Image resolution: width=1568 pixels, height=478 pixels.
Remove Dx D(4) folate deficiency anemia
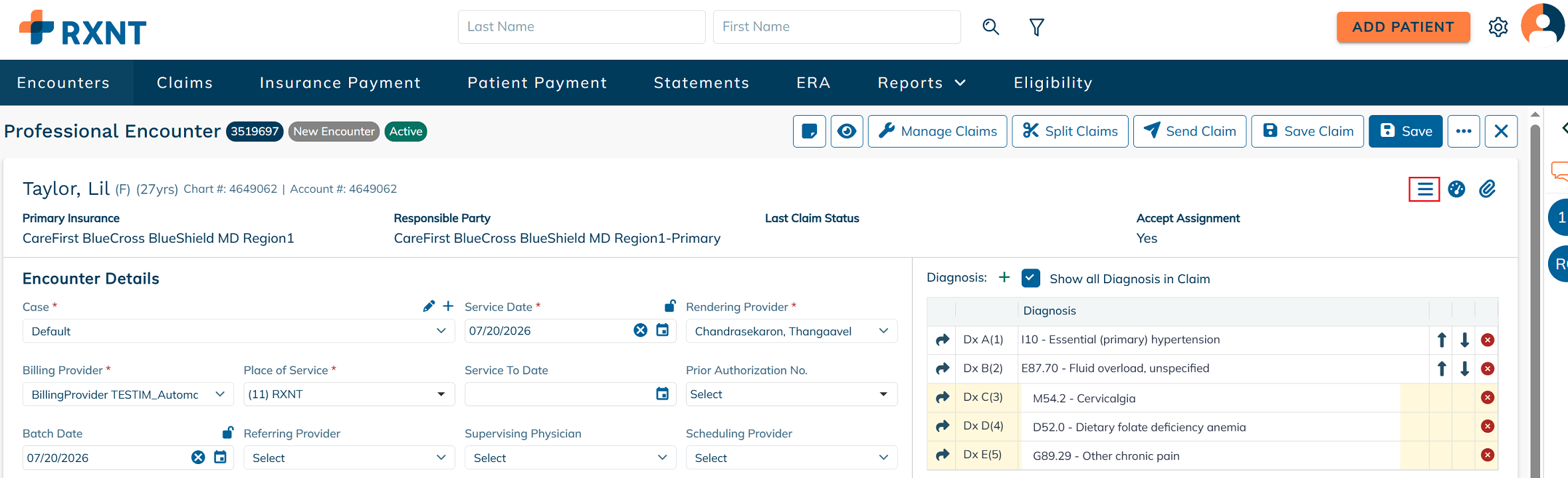[x=1488, y=426]
